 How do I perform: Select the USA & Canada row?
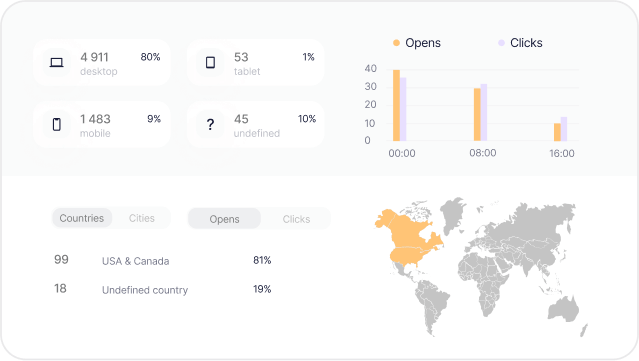coord(163,260)
